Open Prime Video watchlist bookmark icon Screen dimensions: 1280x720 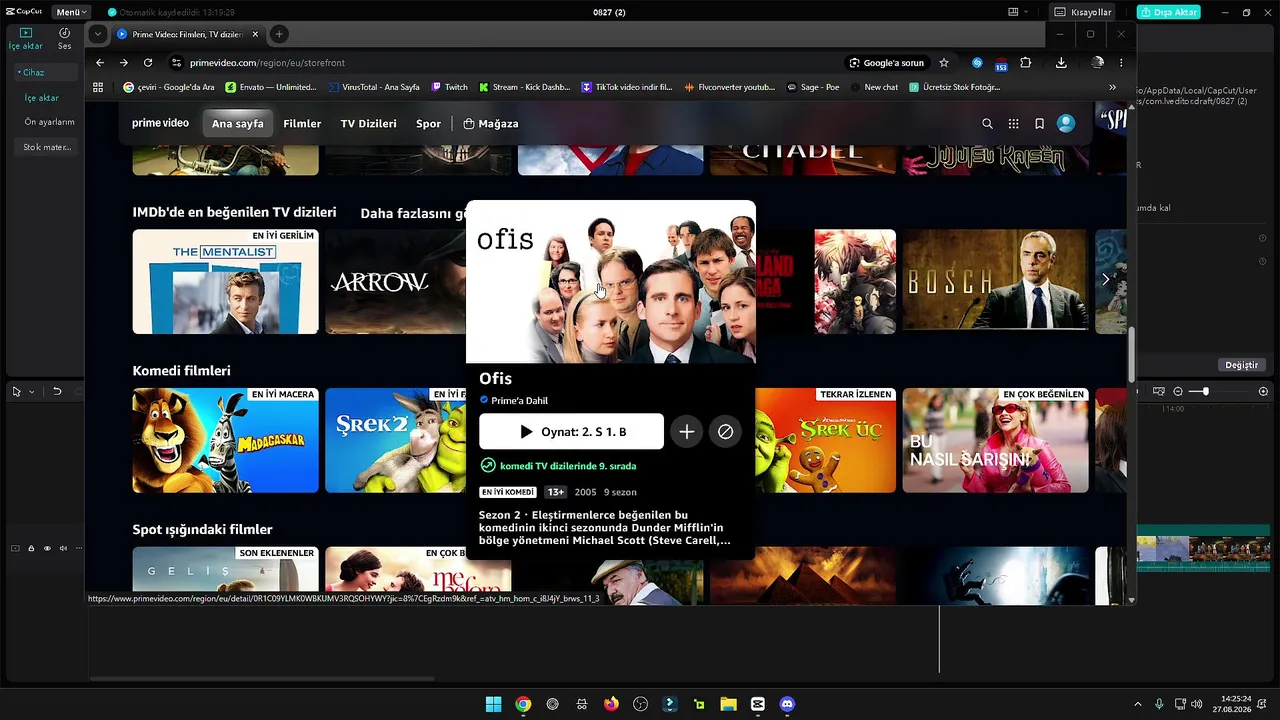1039,124
